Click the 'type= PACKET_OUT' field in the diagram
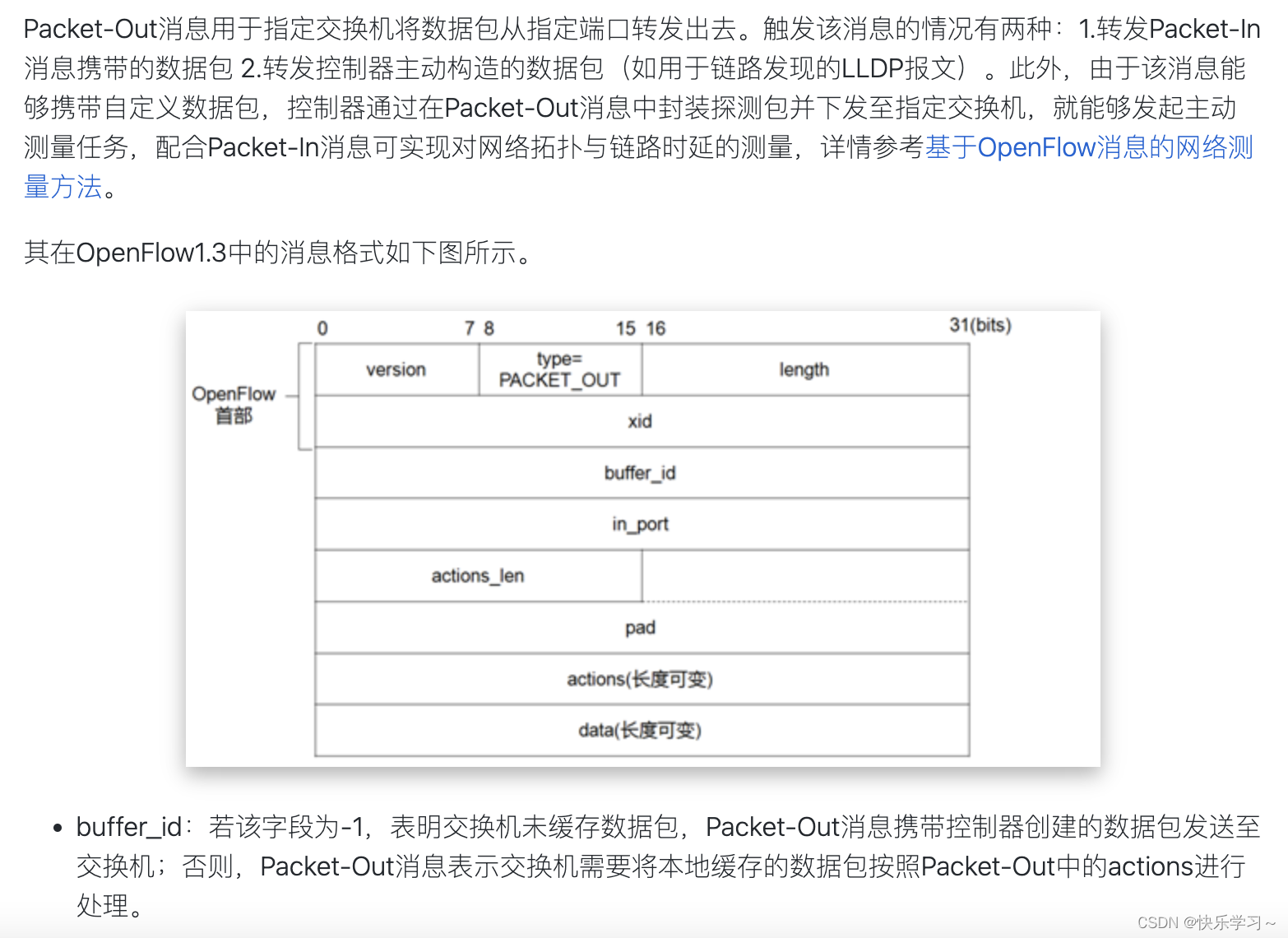This screenshot has width=1288, height=938. [560, 370]
